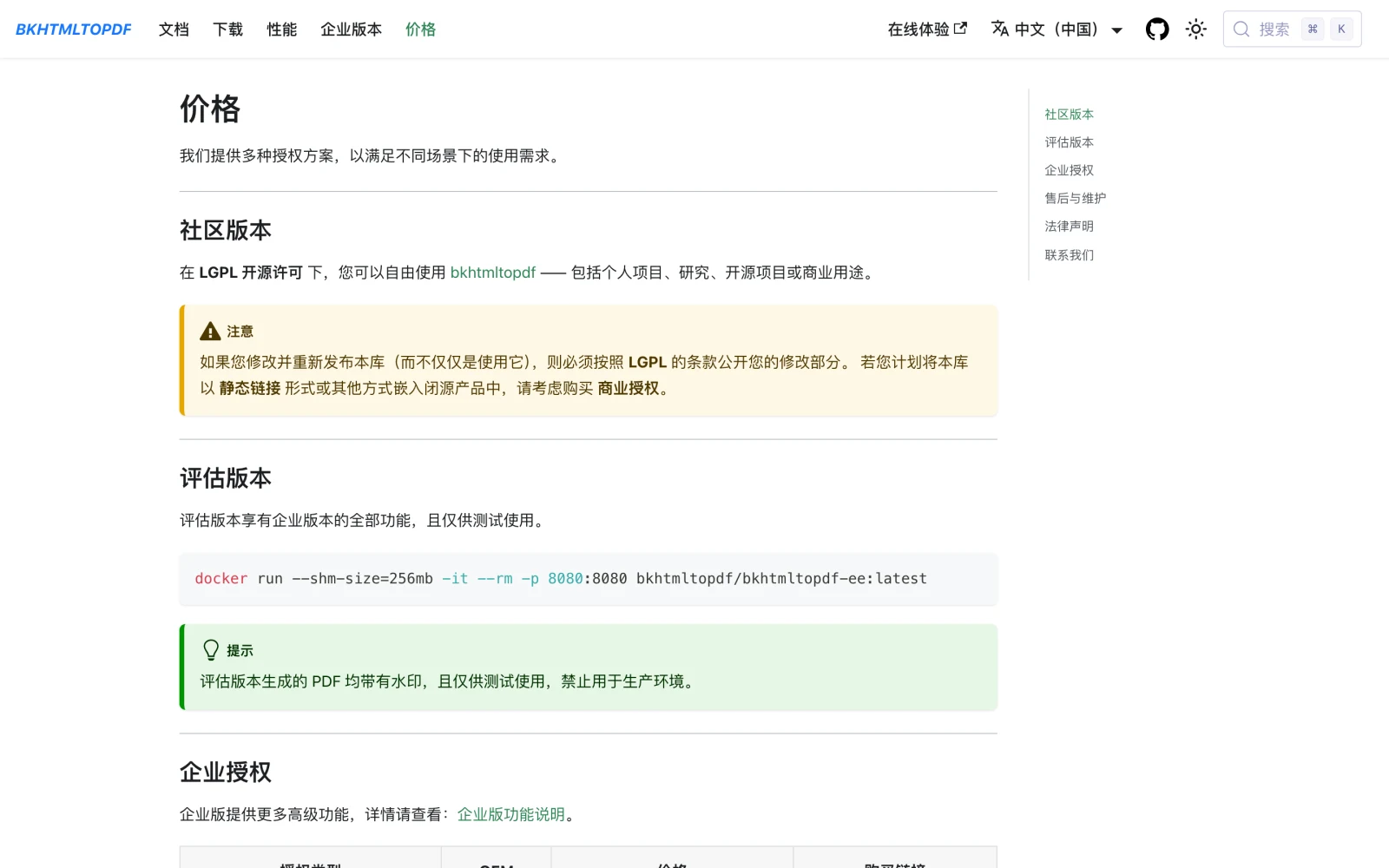Click the translate language icon
Screen dimensions: 1389x868
pyautogui.click(x=1000, y=29)
